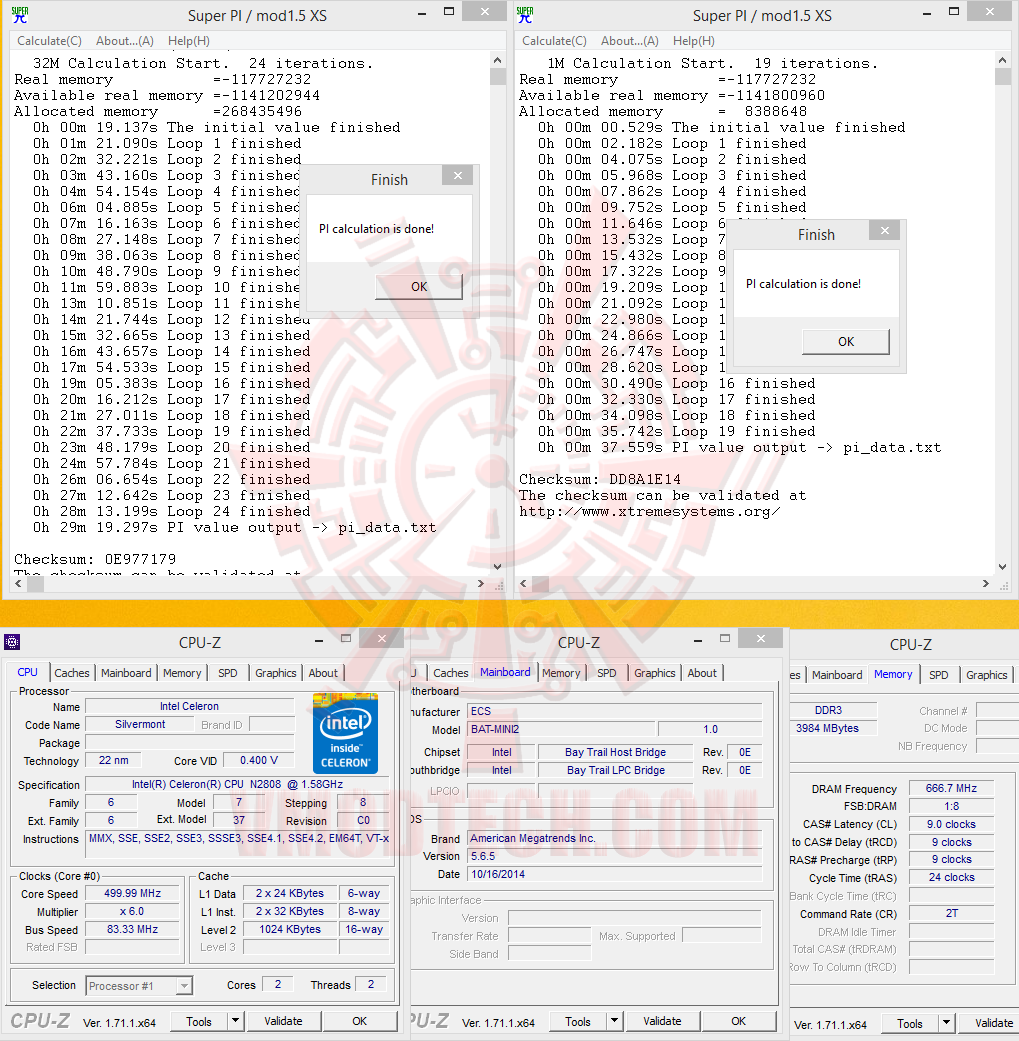Switch to Graphics tab in left CPU-Z window
Image resolution: width=1019 pixels, height=1041 pixels.
[x=275, y=673]
